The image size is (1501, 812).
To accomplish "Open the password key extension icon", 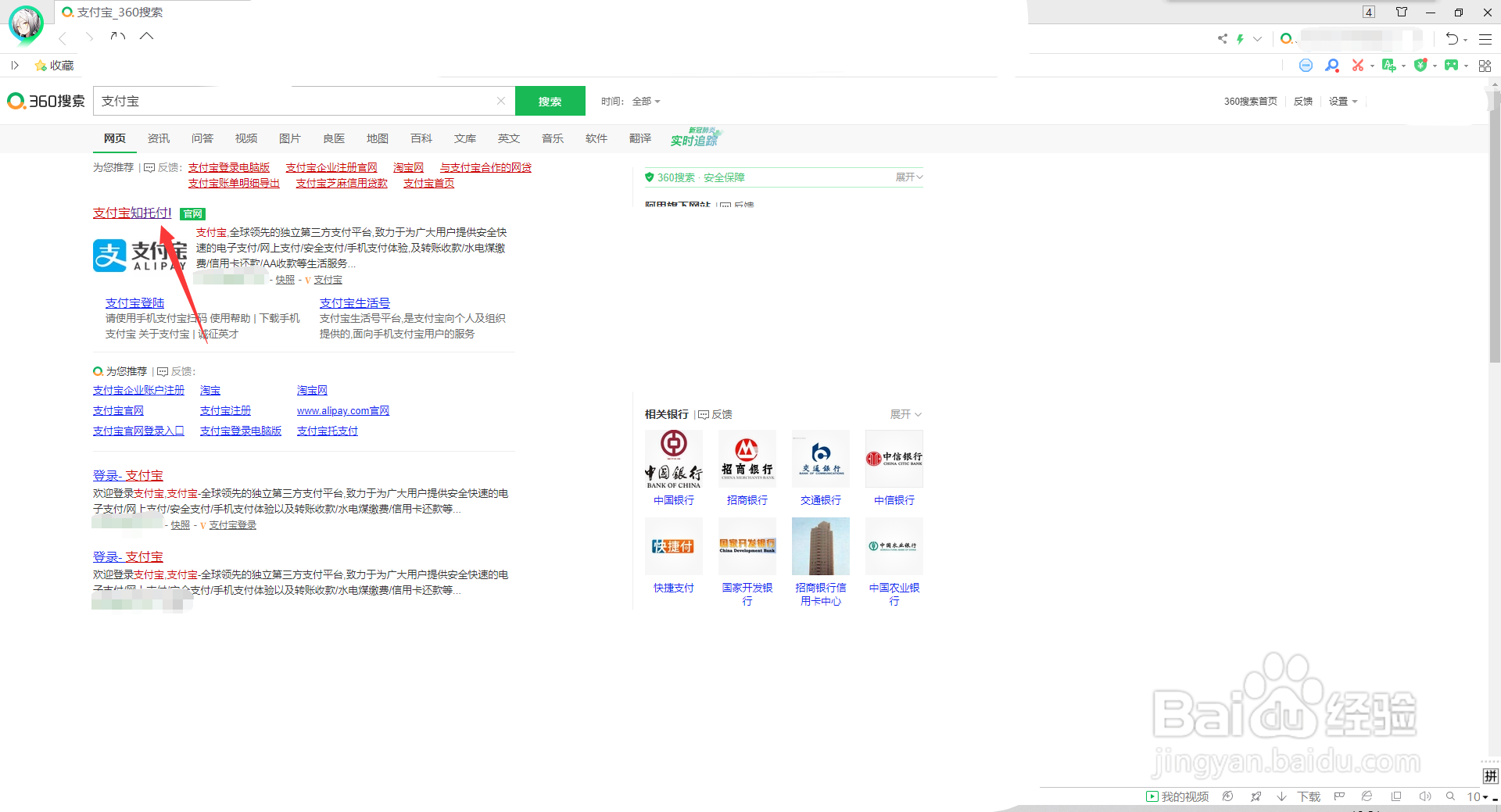I will [1332, 66].
